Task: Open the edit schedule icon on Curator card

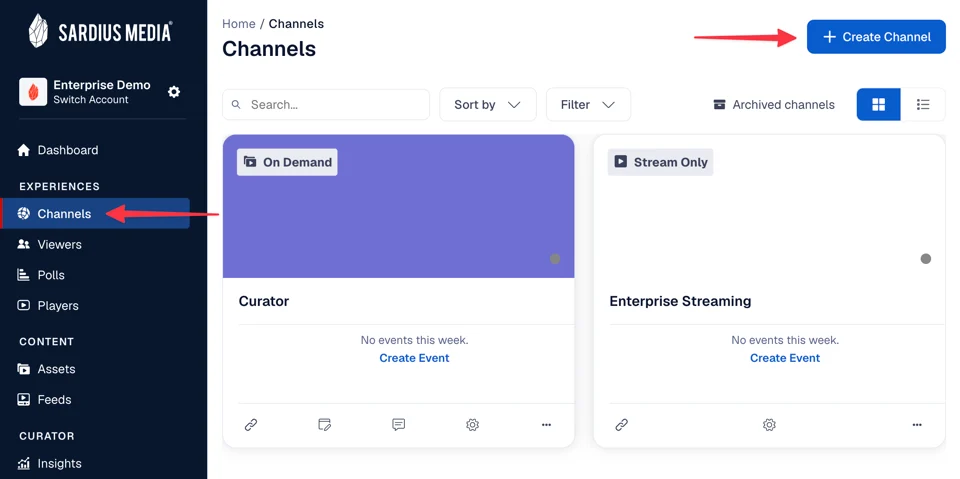Action: tap(324, 424)
